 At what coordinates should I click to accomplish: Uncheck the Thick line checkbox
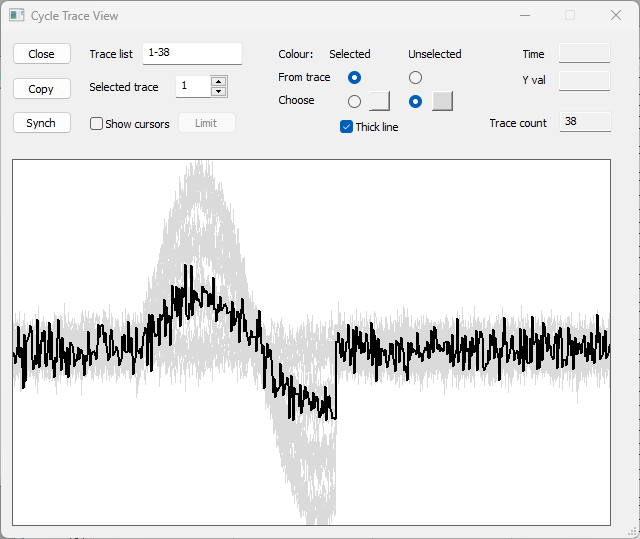click(x=346, y=127)
